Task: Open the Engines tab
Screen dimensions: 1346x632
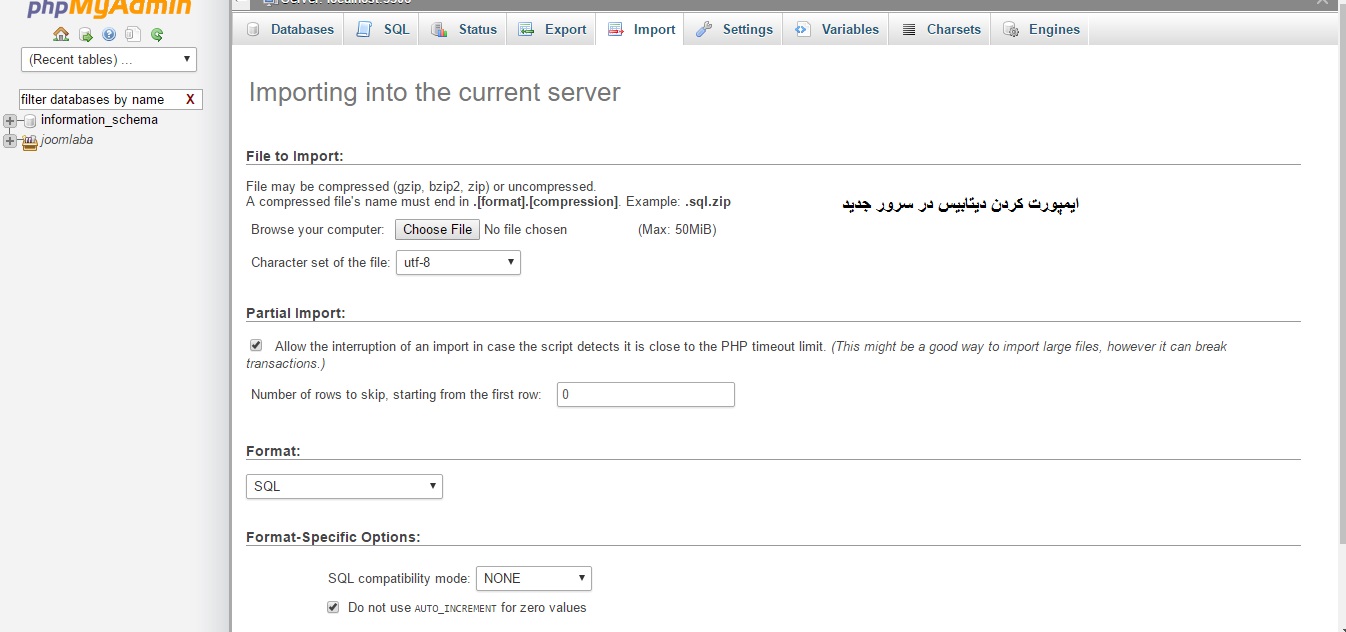Action: coord(1040,29)
